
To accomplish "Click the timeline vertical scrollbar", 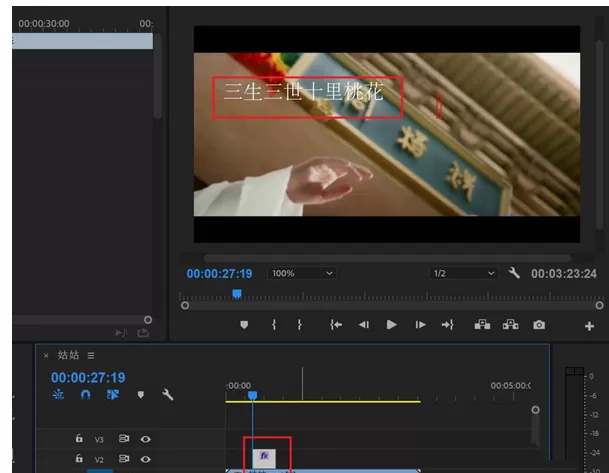I will 535,427.
